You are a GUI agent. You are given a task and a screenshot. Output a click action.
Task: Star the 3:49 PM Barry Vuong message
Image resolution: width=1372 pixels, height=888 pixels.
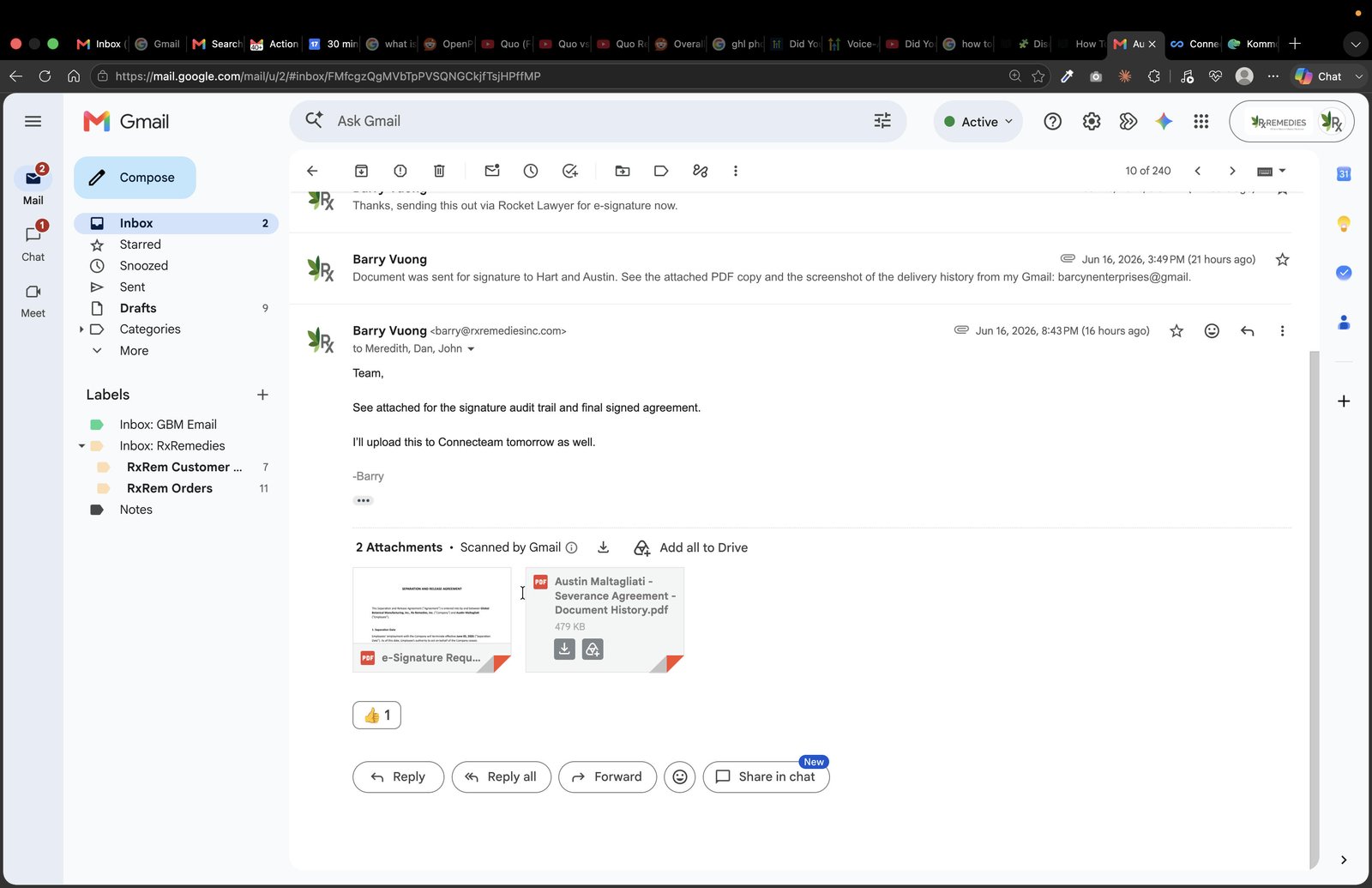pos(1283,259)
